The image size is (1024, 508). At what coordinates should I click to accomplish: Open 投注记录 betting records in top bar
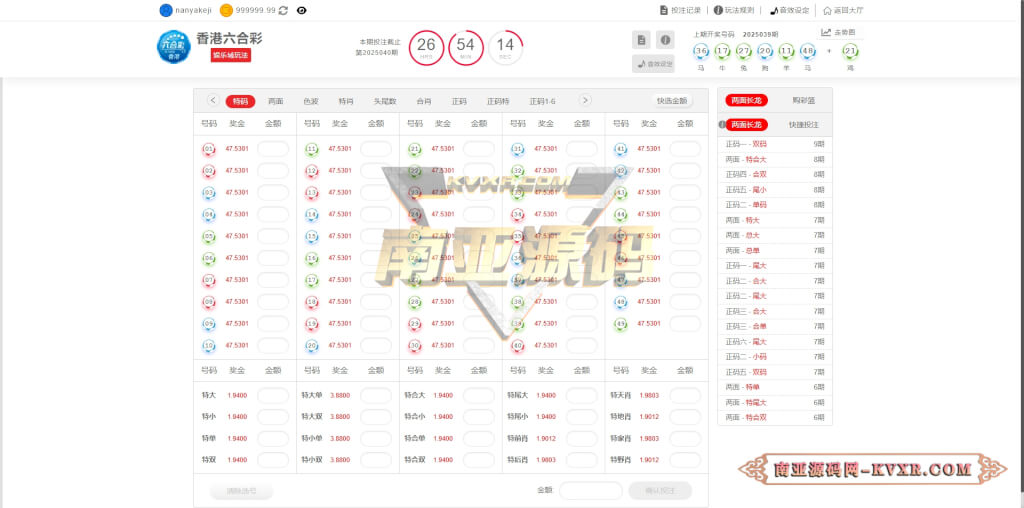pyautogui.click(x=680, y=10)
